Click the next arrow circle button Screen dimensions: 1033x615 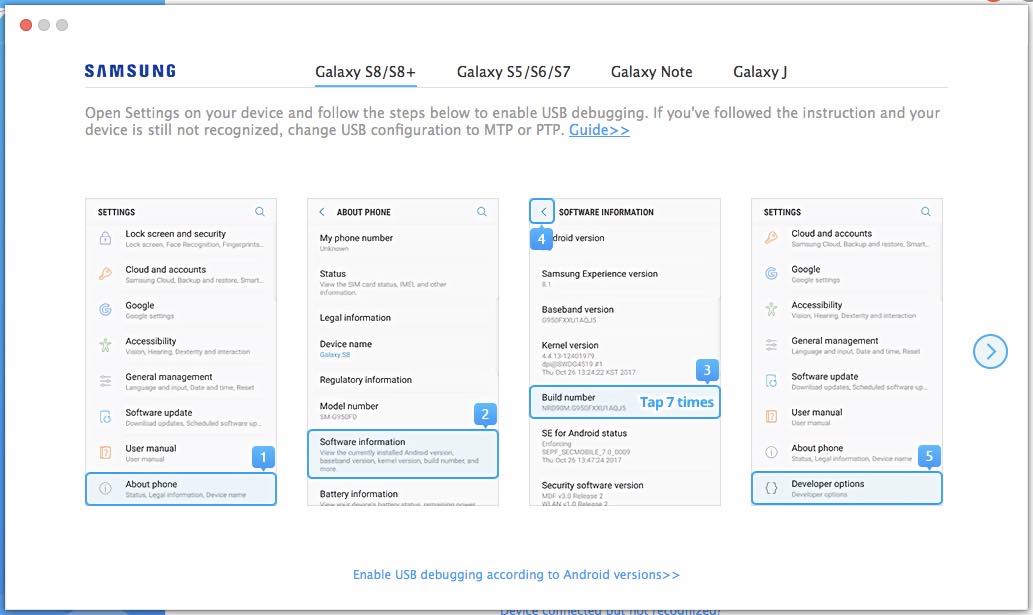pos(990,350)
